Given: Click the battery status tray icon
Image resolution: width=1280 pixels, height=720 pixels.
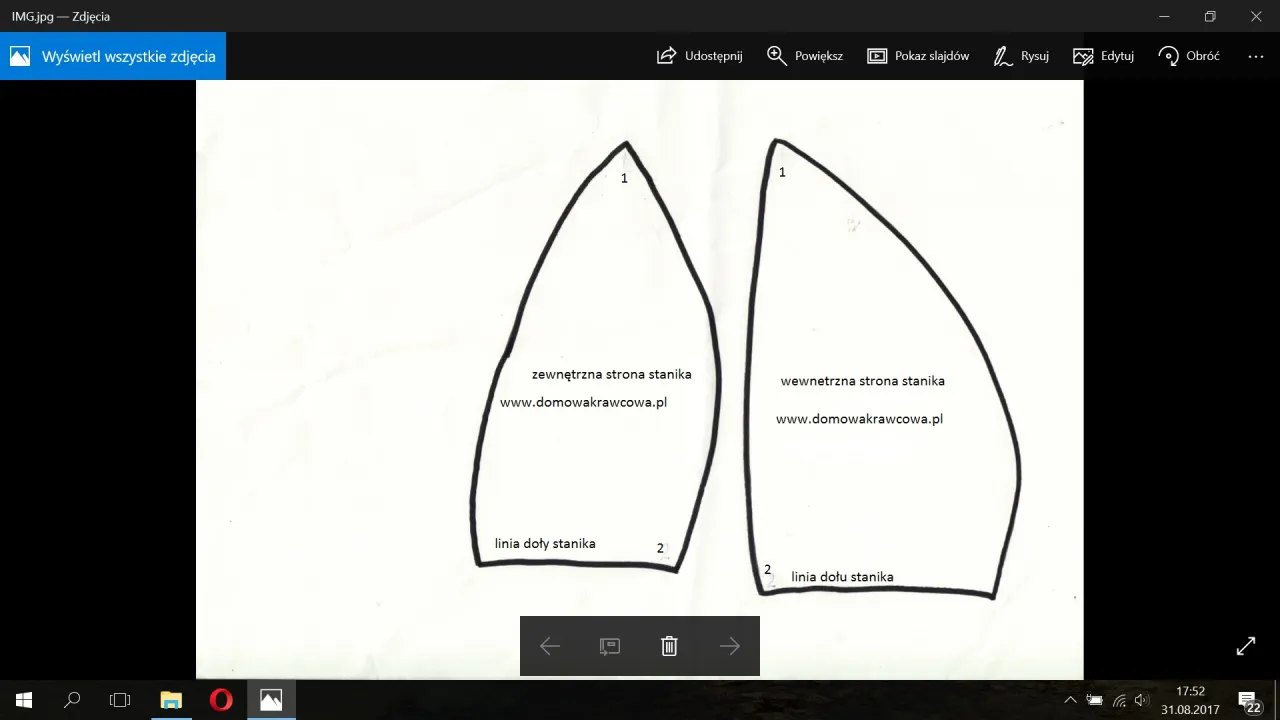Looking at the screenshot, I should 1095,700.
